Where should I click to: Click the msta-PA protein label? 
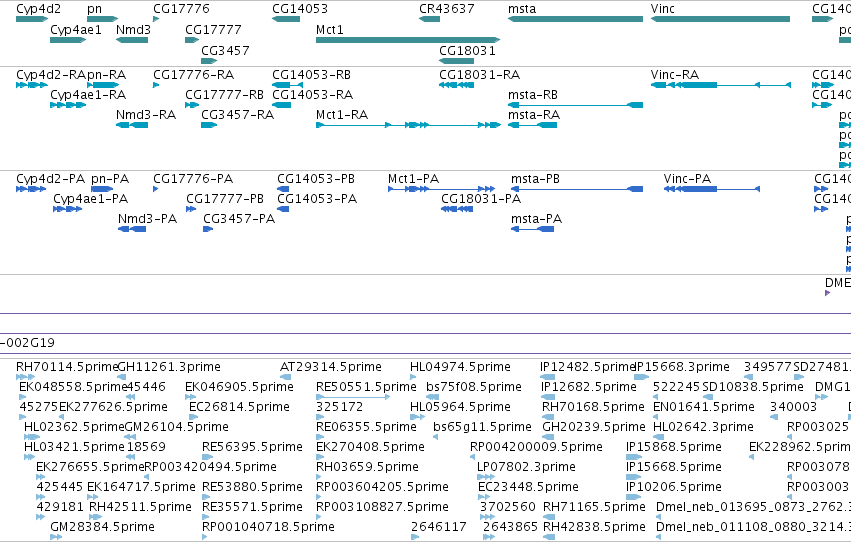click(x=536, y=219)
